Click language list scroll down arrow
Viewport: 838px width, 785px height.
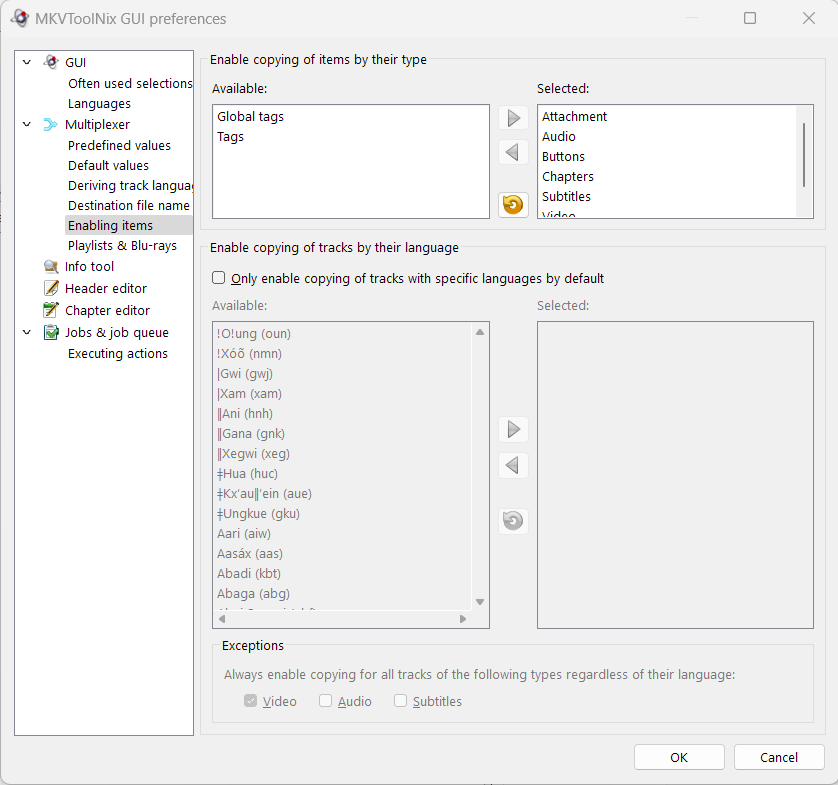[x=480, y=602]
